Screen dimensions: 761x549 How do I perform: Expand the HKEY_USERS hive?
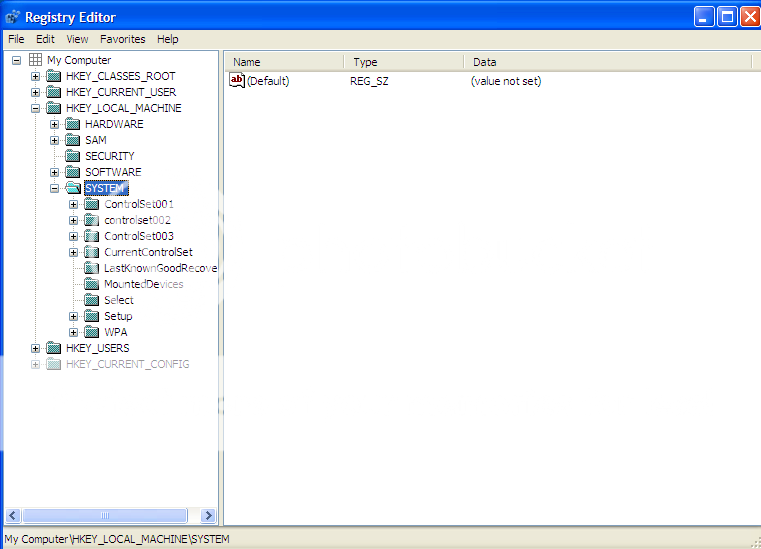coord(36,348)
